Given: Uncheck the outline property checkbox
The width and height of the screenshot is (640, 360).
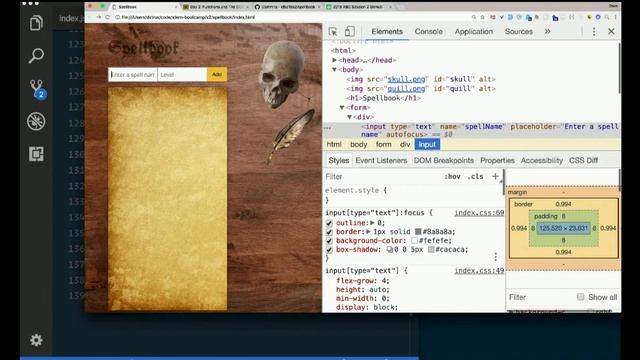Looking at the screenshot, I should click(x=329, y=223).
